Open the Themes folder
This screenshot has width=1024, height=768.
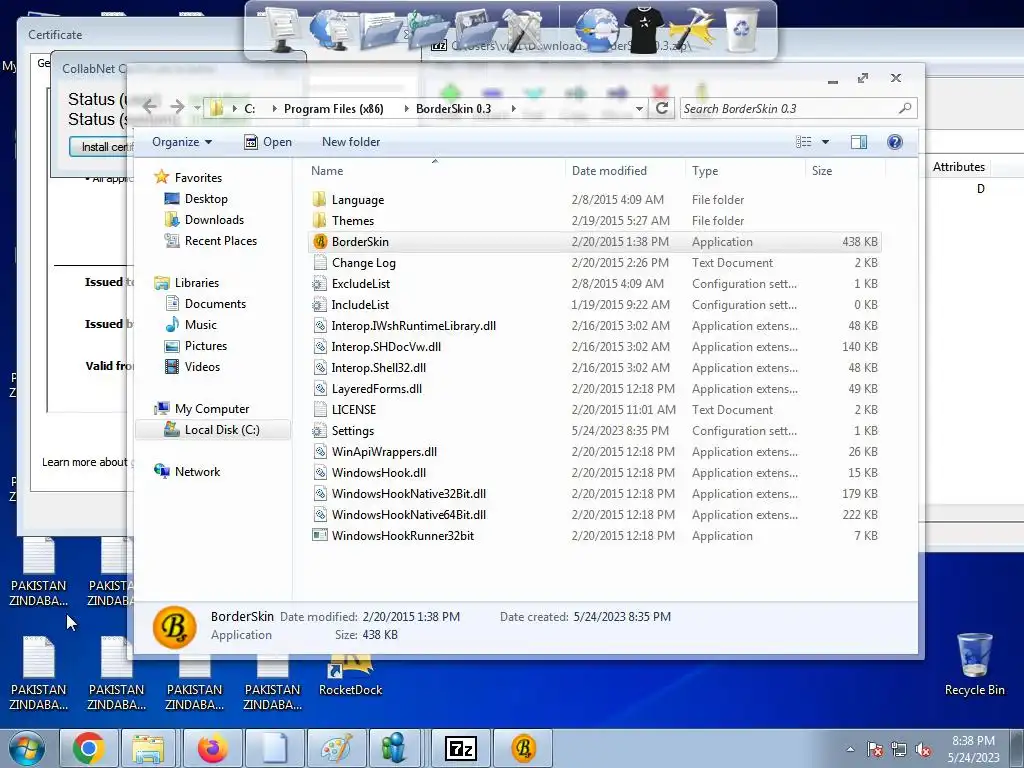pos(353,221)
